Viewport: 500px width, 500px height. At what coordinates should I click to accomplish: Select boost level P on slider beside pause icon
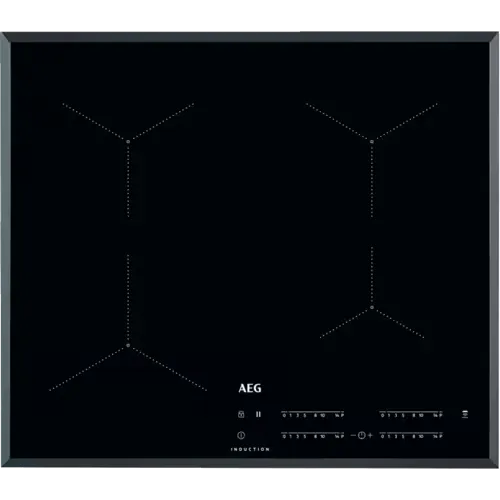click(x=342, y=415)
